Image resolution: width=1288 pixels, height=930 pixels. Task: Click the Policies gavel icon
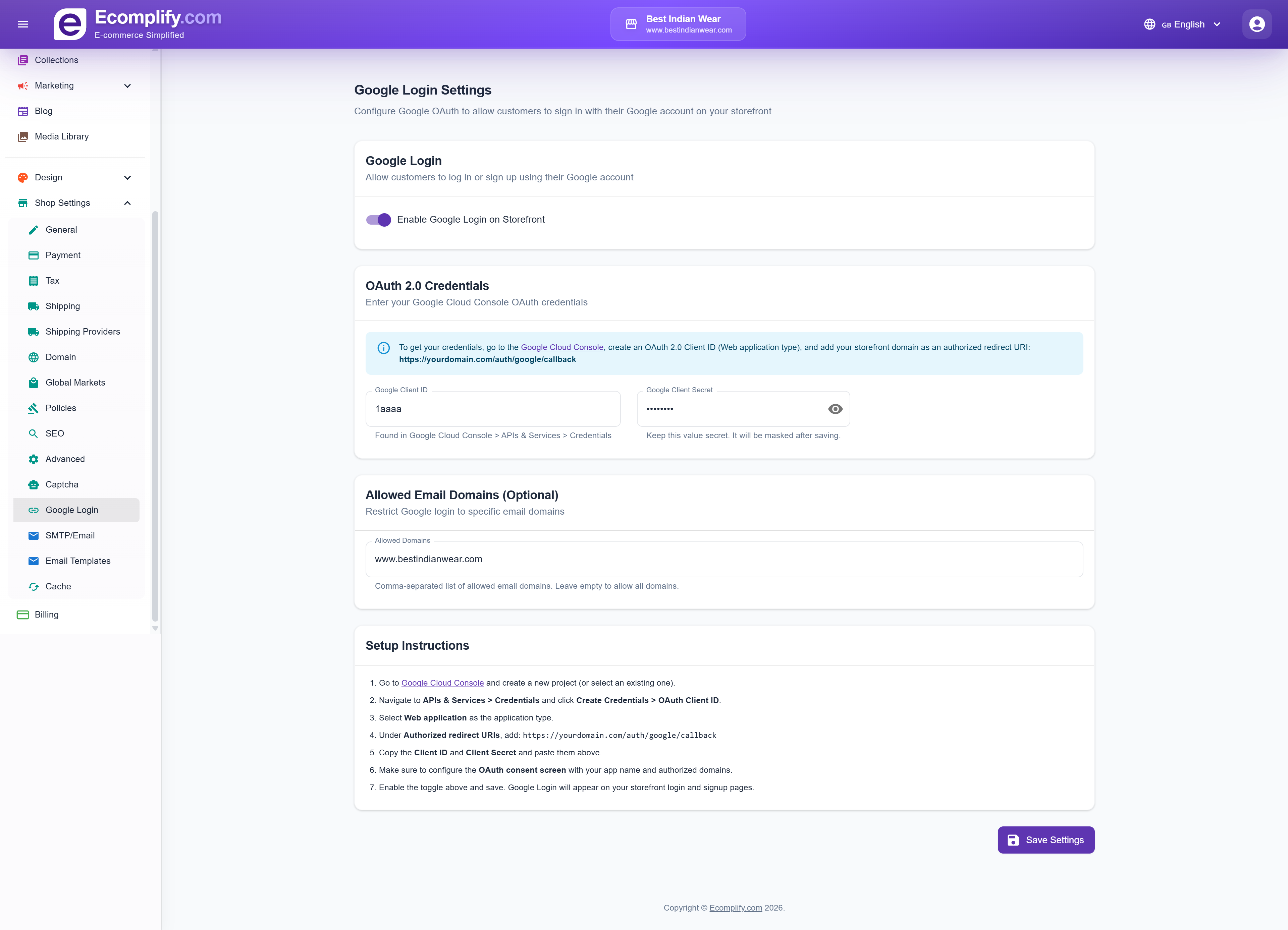point(34,408)
